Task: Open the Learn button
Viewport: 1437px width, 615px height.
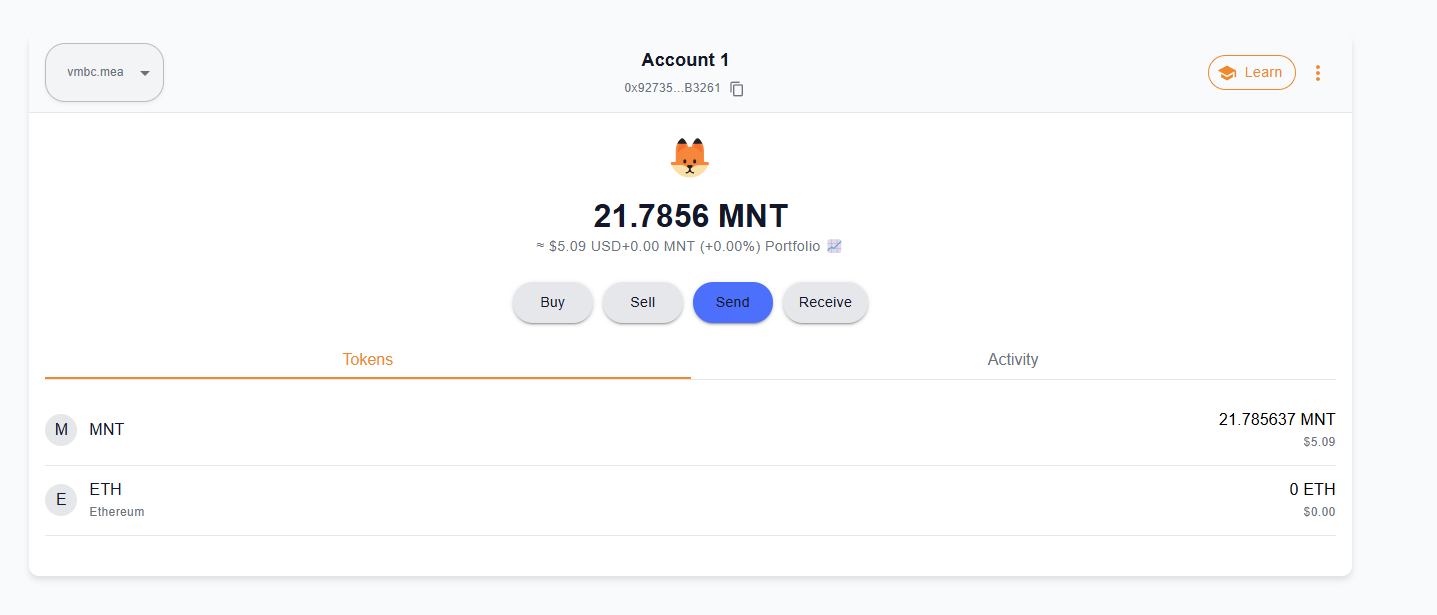Action: [1252, 73]
